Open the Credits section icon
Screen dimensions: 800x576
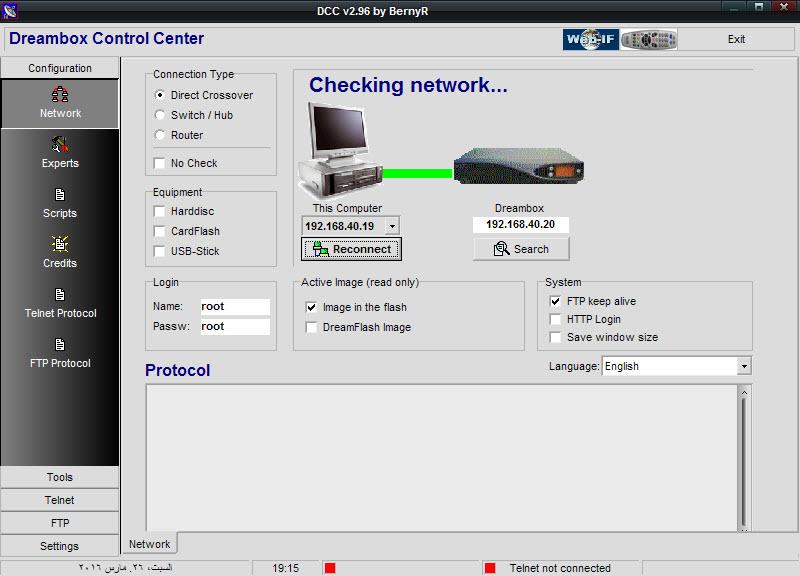(x=60, y=244)
